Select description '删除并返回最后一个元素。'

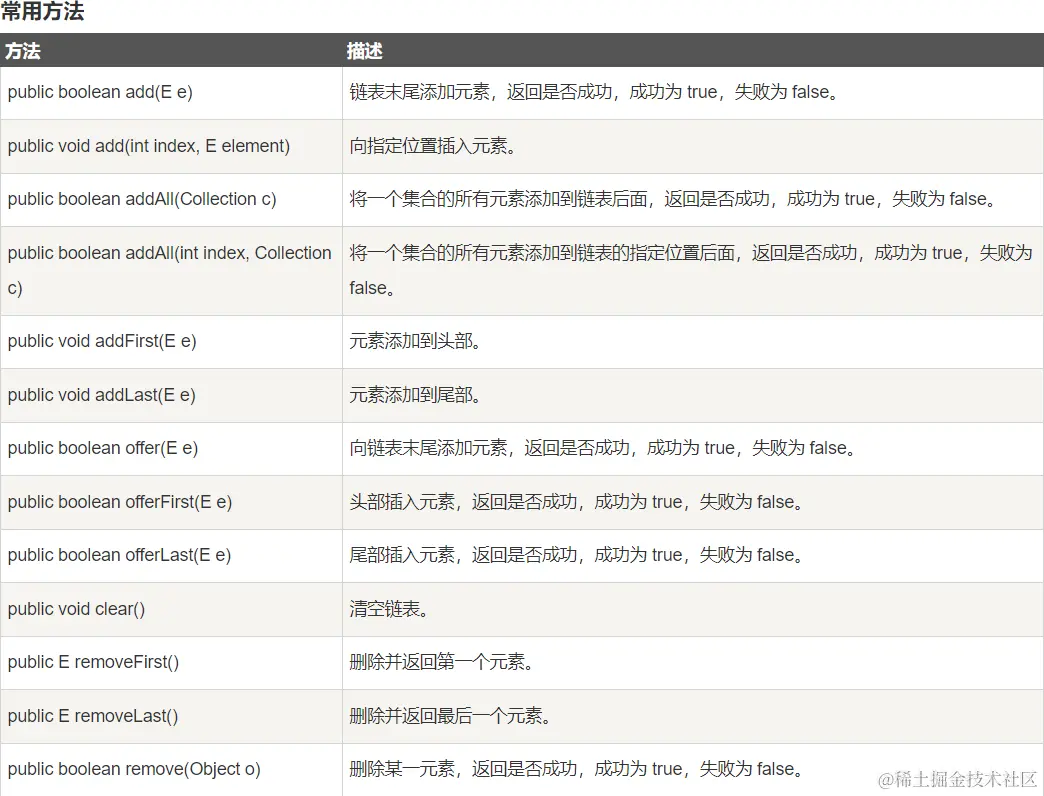tap(450, 716)
